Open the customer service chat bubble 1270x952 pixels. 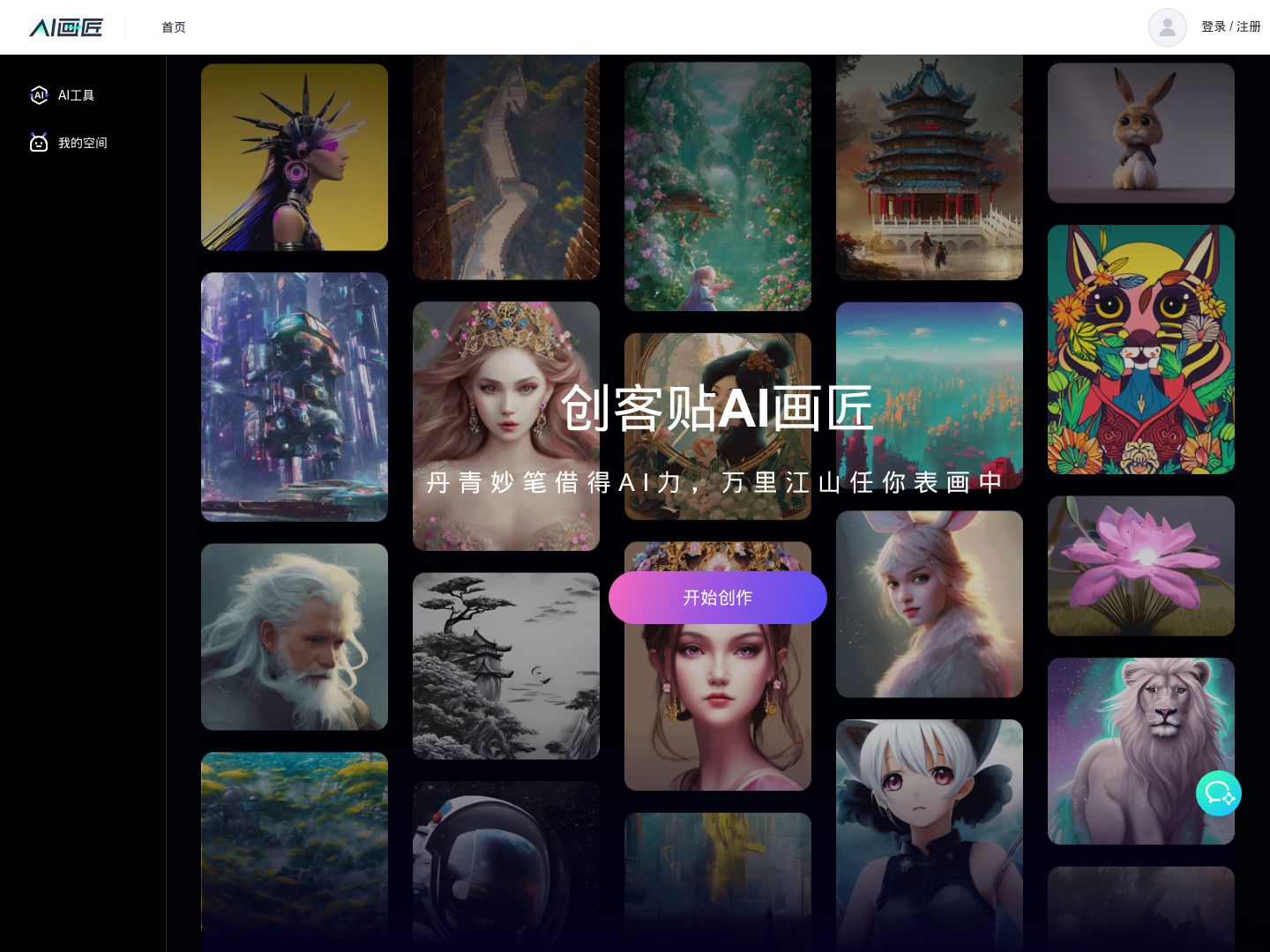(x=1219, y=793)
